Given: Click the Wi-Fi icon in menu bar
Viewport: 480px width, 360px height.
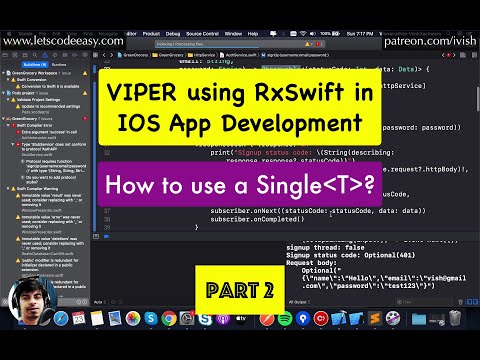Looking at the screenshot, I should tap(303, 34).
